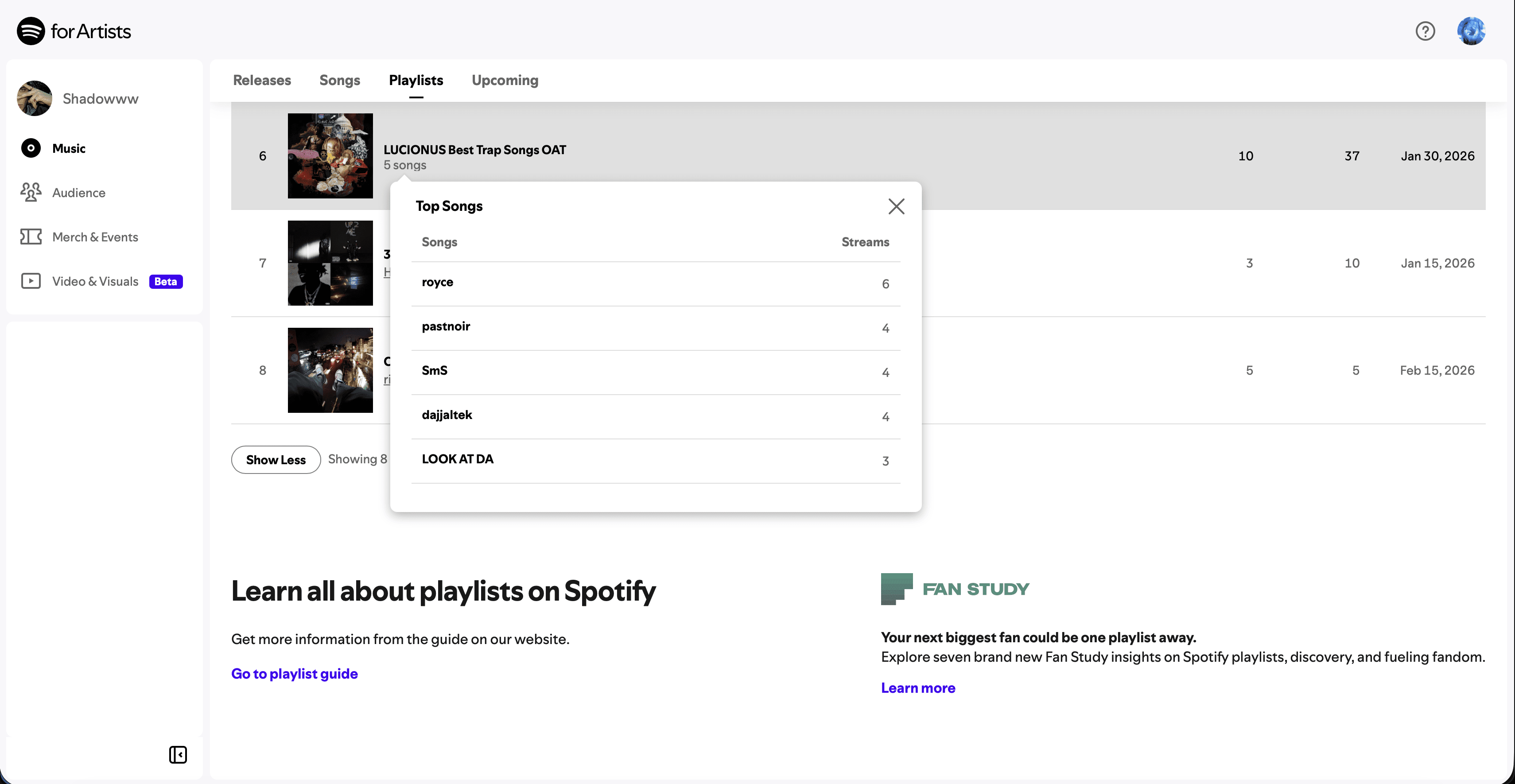Click the Music disc icon in sidebar
The width and height of the screenshot is (1515, 784).
click(x=31, y=148)
